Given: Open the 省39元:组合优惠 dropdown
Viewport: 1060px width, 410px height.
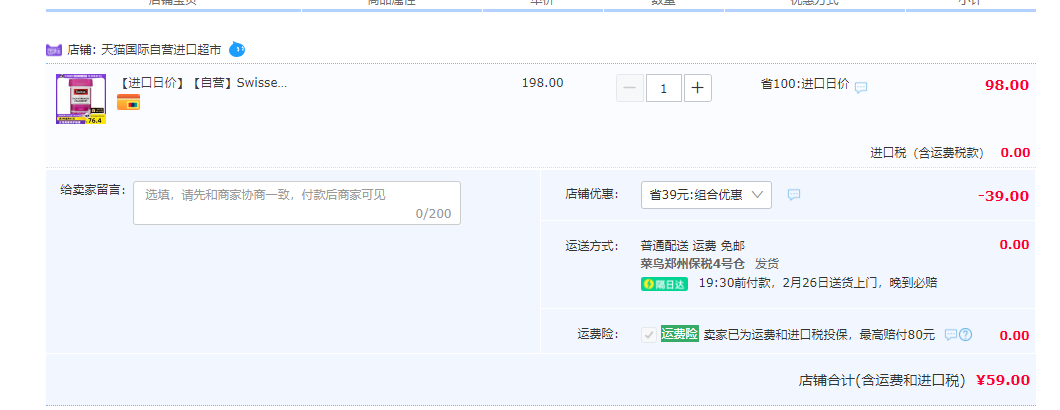Looking at the screenshot, I should tap(706, 195).
